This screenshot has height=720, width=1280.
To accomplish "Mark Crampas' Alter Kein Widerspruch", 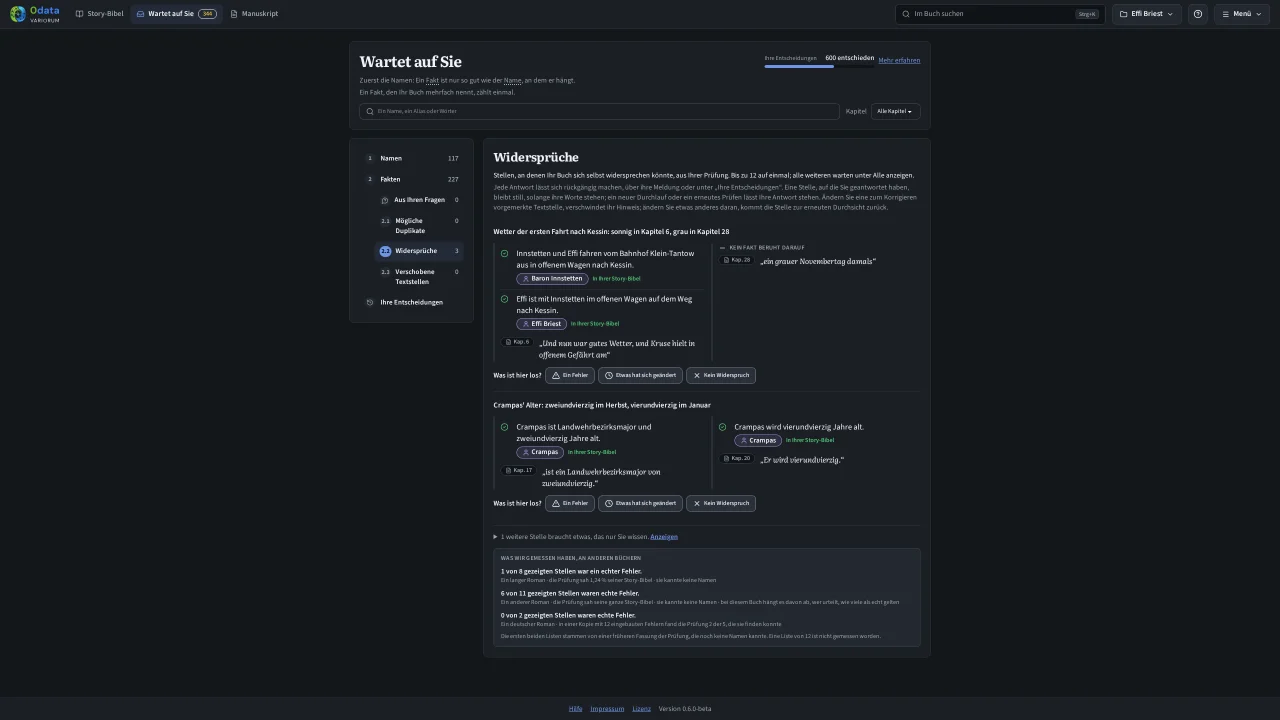I will pos(721,503).
